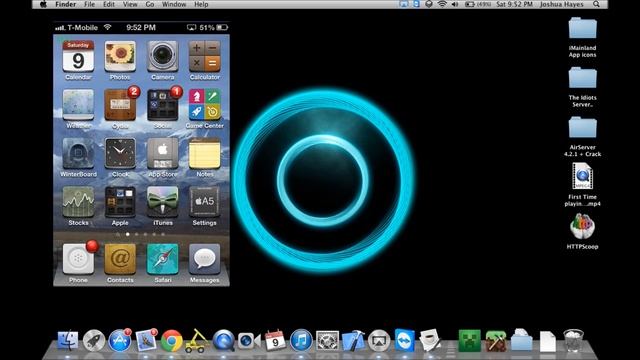Viewport: 640px width, 360px height.
Task: Click the AirPlay indicator in iPhone status bar
Action: (x=191, y=27)
